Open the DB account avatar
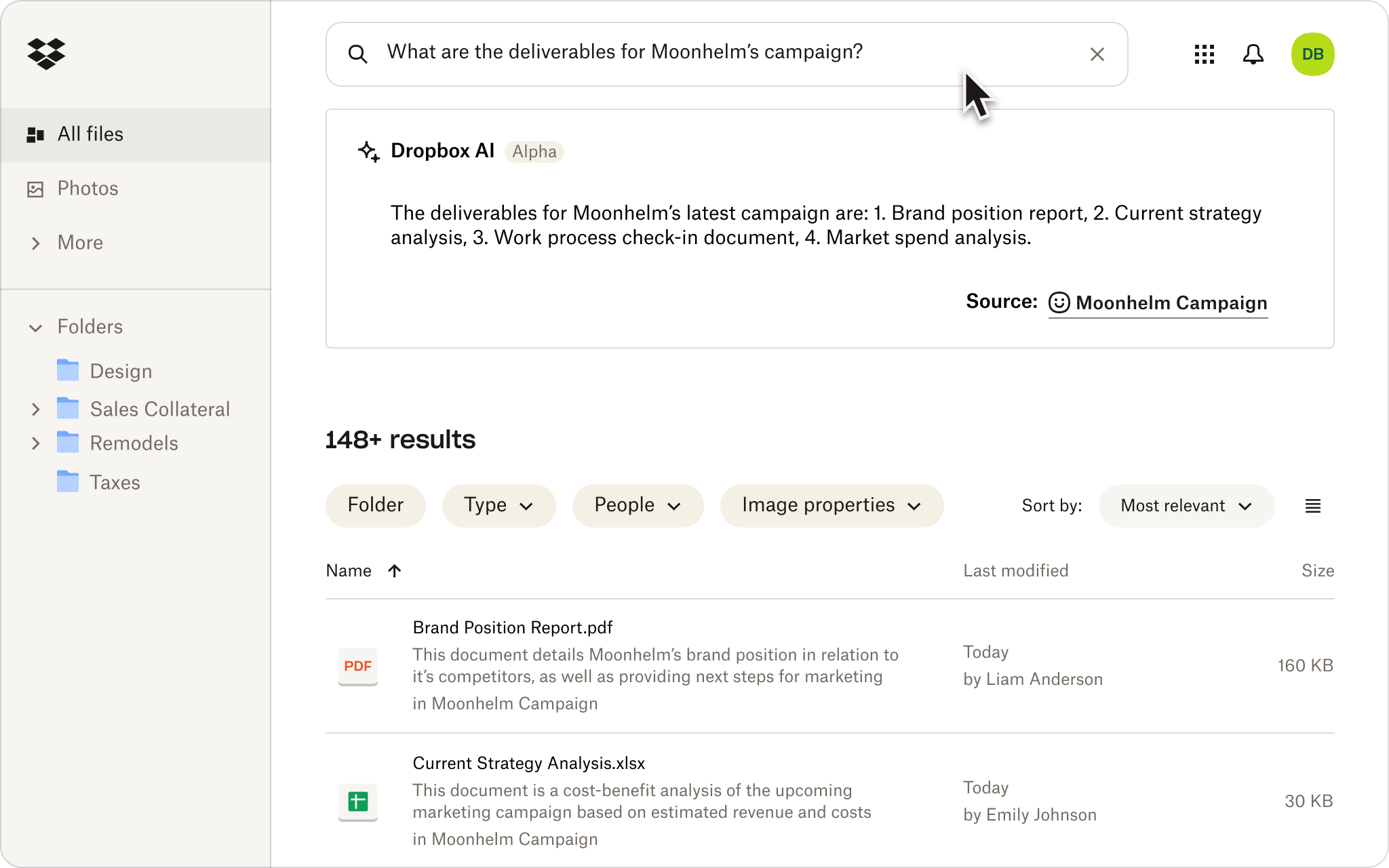This screenshot has height=868, width=1389. 1312,54
